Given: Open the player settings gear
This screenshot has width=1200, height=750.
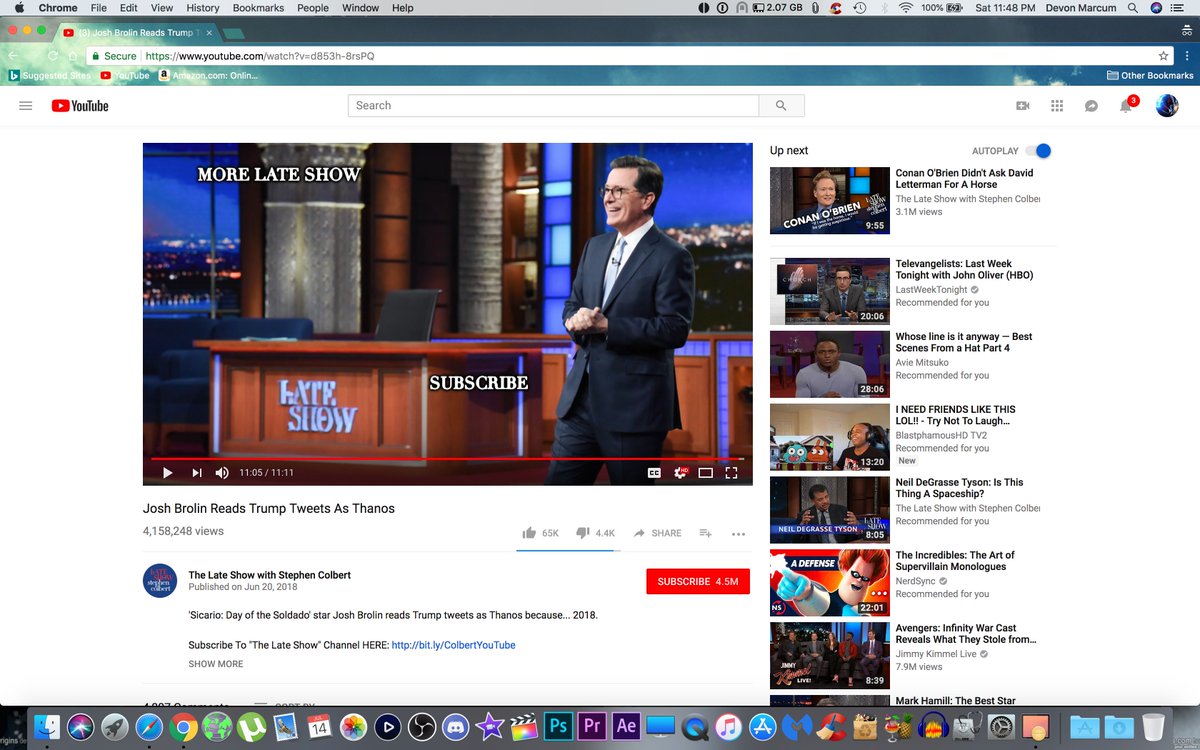Looking at the screenshot, I should coord(681,473).
